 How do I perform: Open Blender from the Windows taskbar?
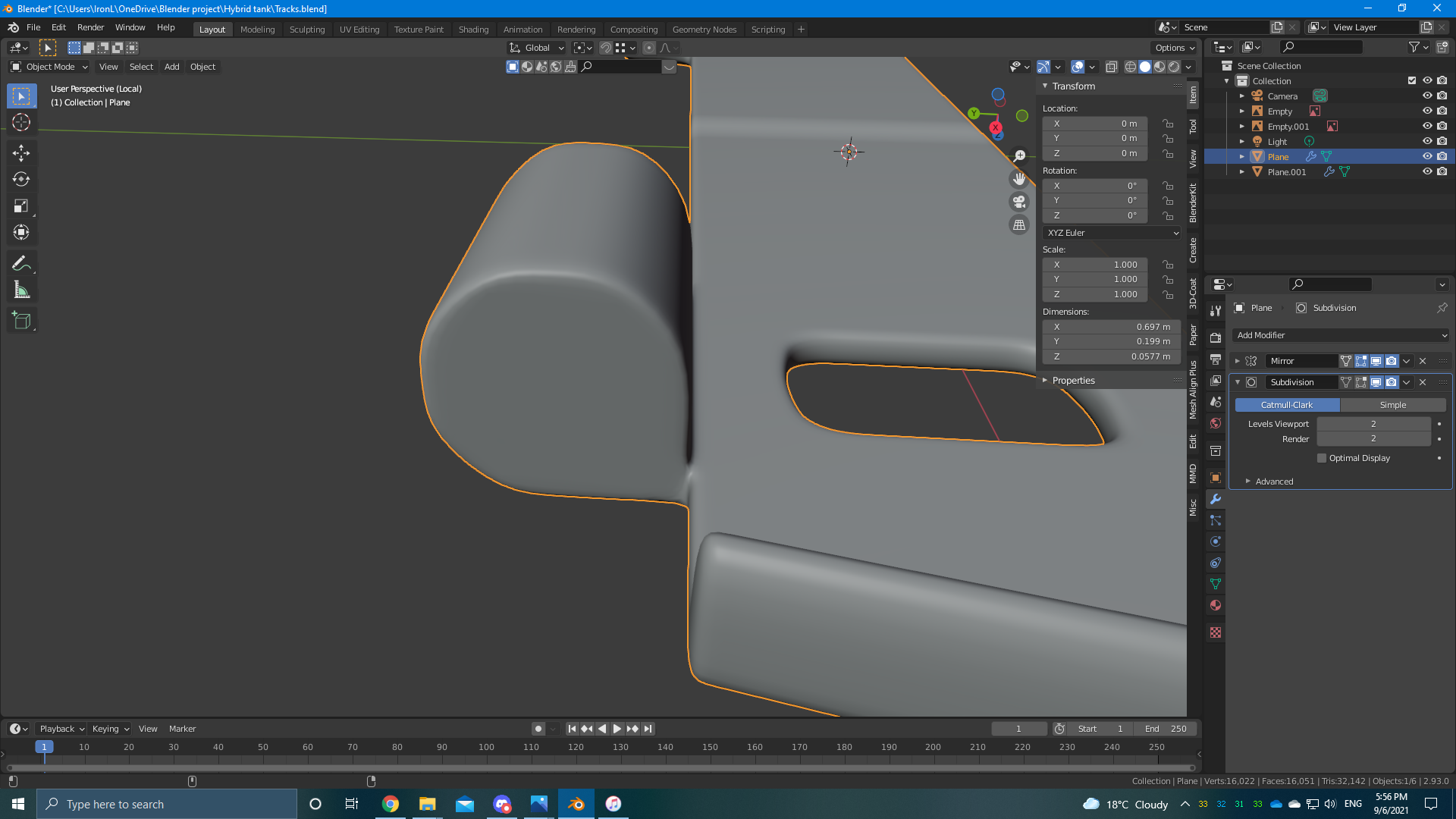(576, 804)
